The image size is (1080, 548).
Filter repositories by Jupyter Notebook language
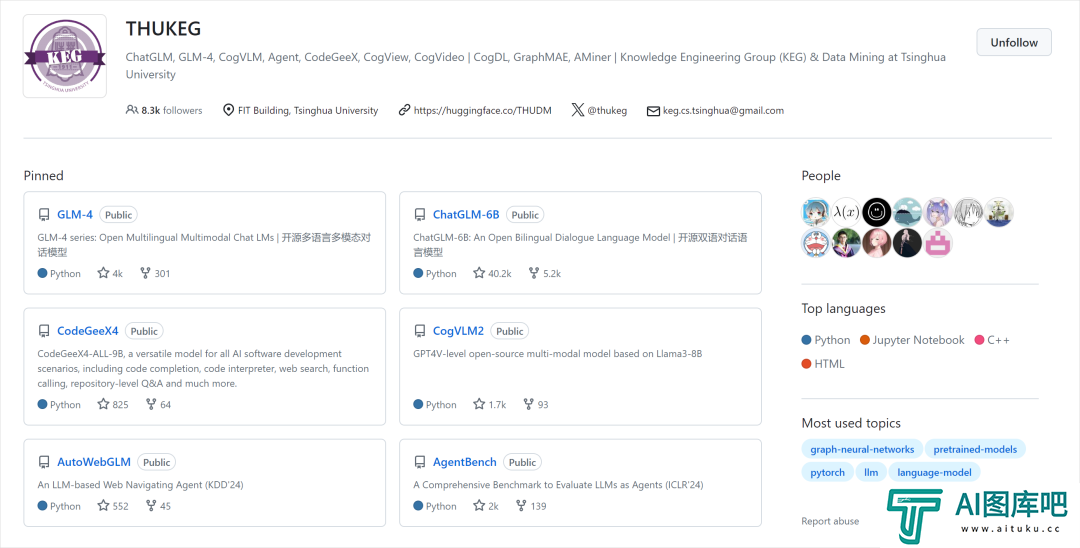[x=912, y=340]
